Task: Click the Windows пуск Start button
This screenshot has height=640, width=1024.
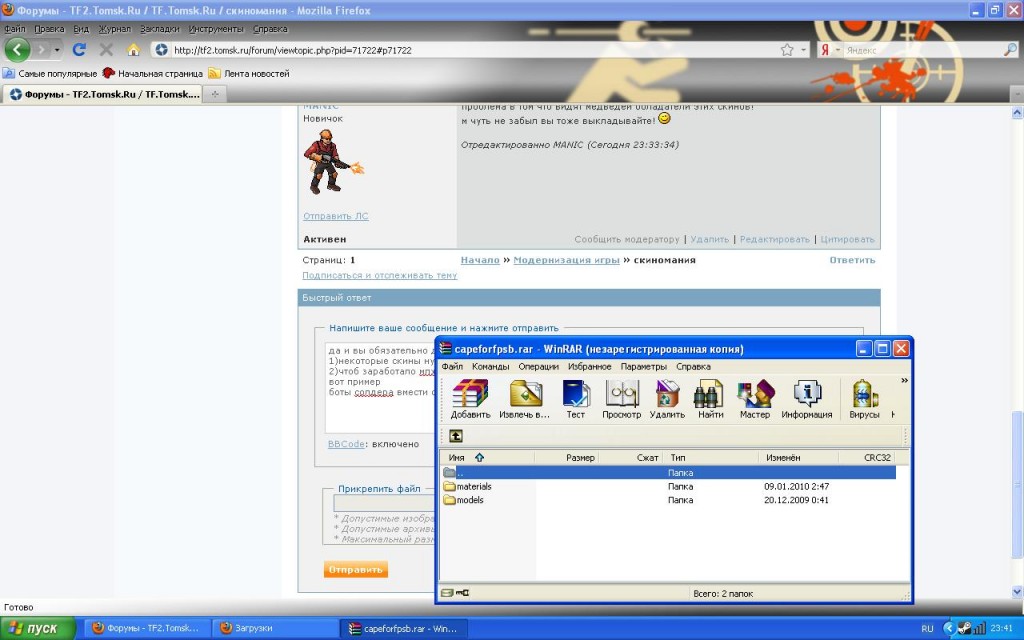Action: pyautogui.click(x=38, y=628)
